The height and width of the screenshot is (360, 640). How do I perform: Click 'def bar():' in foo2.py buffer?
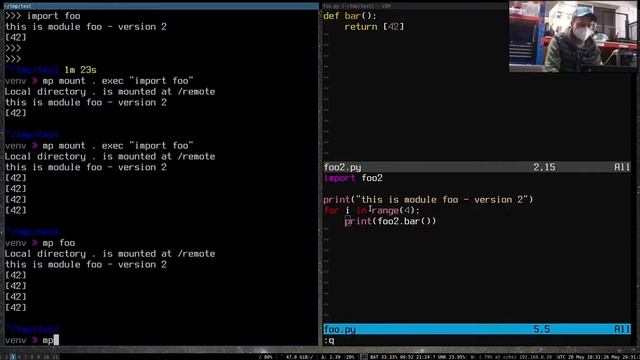click(x=350, y=16)
